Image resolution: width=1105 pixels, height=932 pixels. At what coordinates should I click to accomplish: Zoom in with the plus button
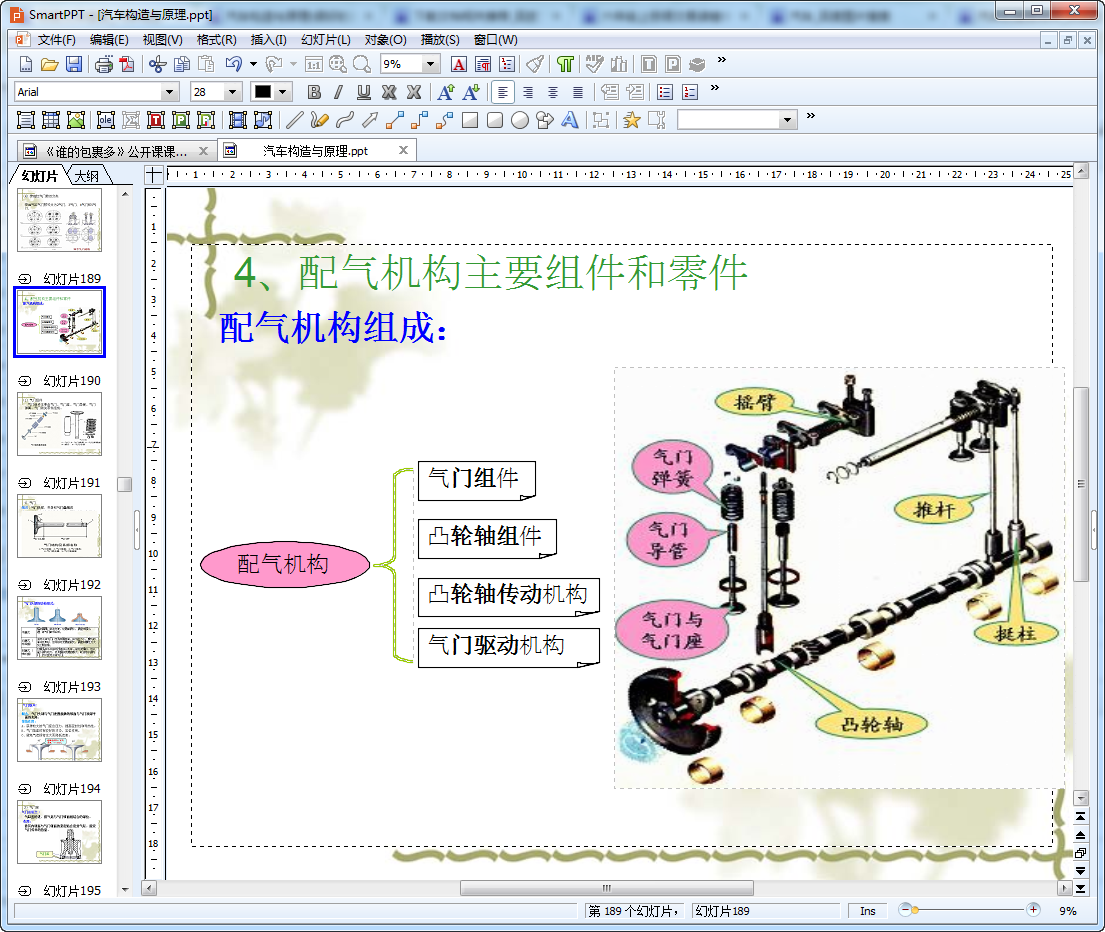coord(1033,910)
